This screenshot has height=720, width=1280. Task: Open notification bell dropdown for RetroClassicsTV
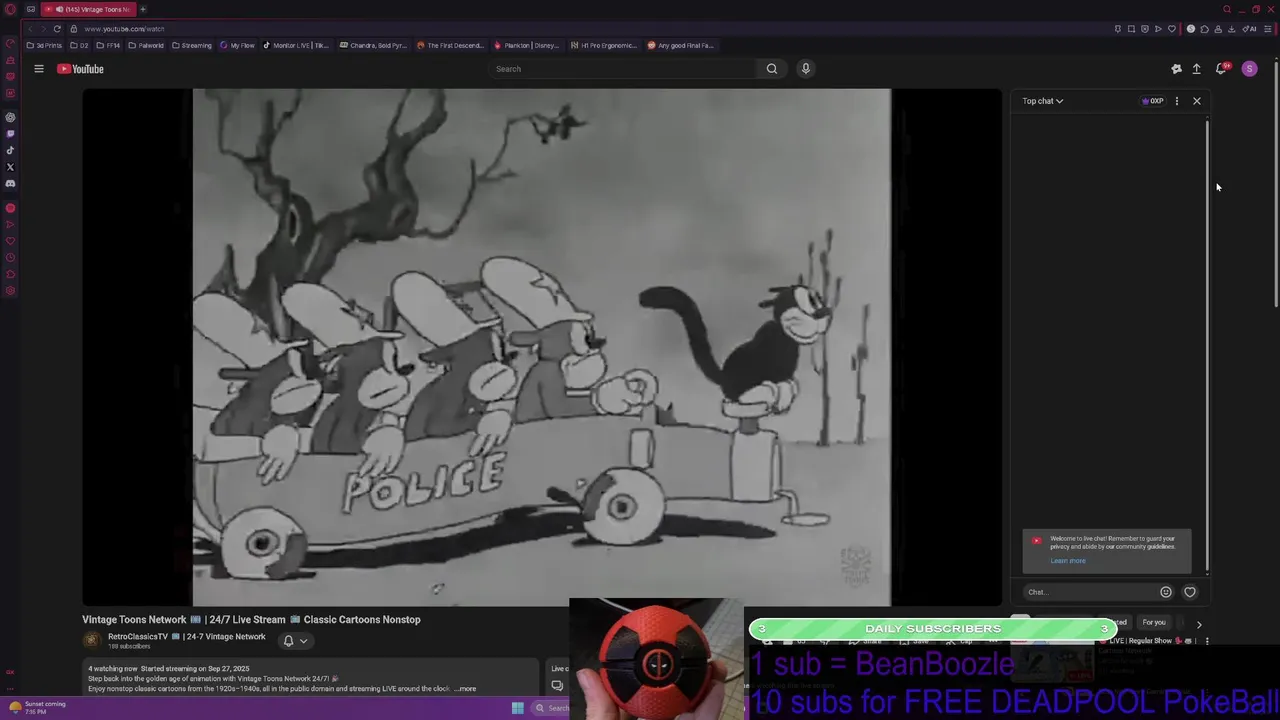(x=294, y=641)
